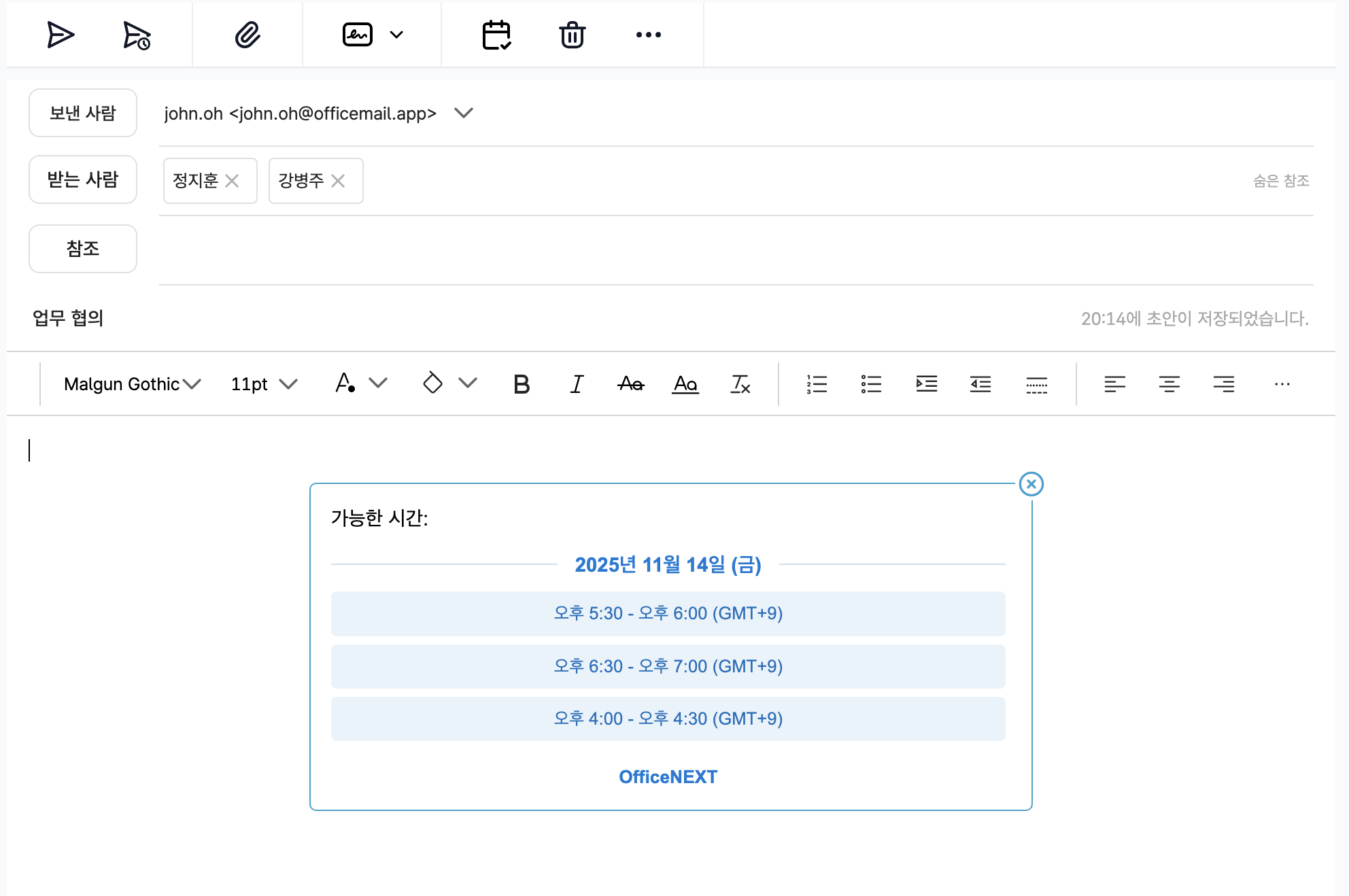Screen dimensions: 1349x896
Task: Open the text color picker arrow
Action: pos(378,383)
